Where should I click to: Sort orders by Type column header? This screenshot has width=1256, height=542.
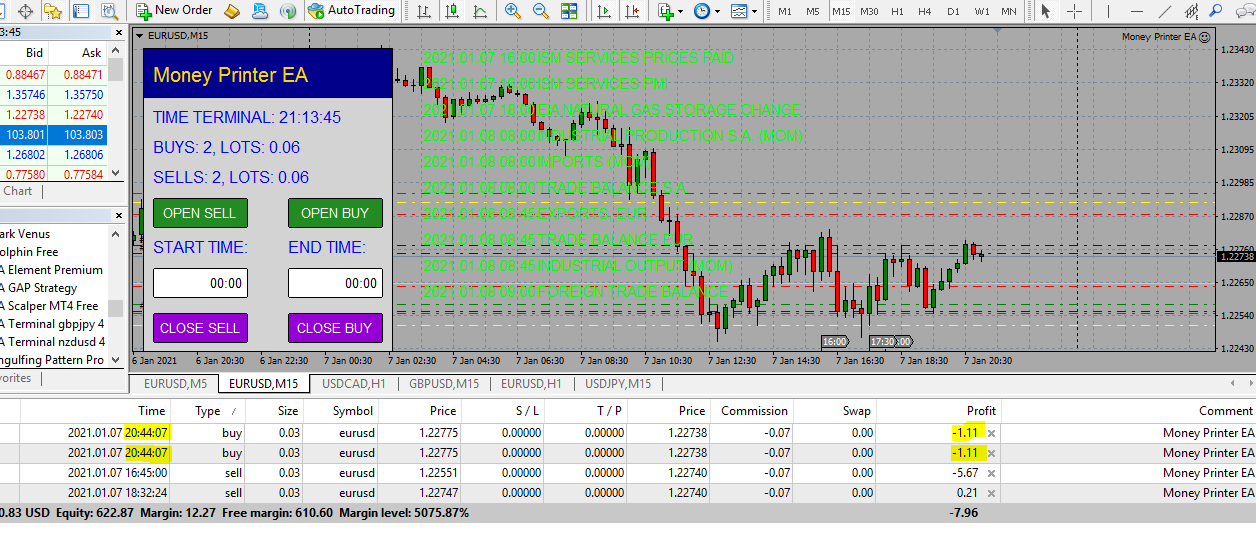click(x=208, y=411)
